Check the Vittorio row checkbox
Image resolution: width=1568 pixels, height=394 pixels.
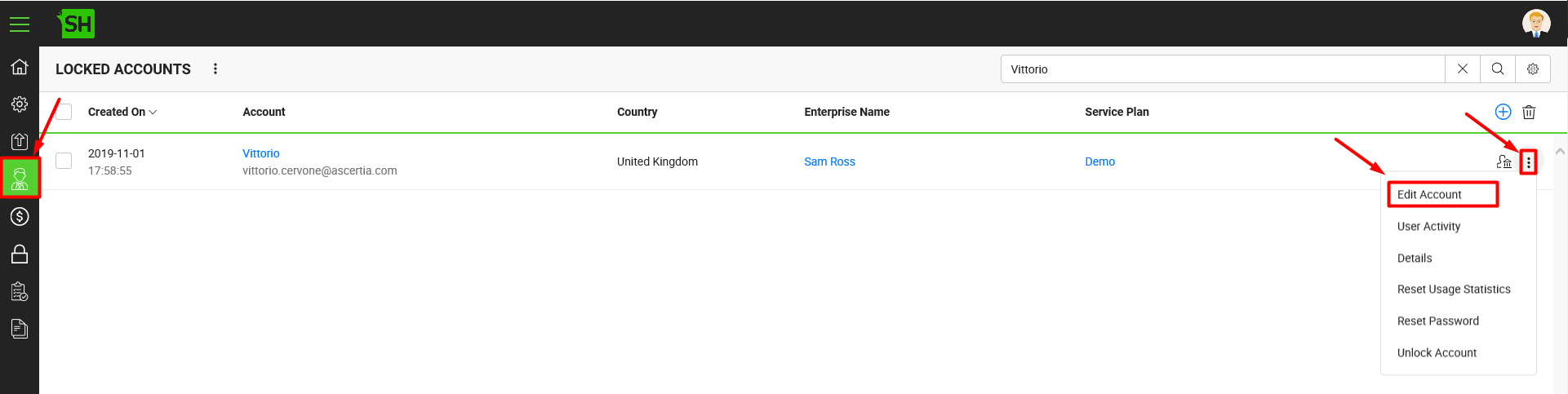pyautogui.click(x=64, y=161)
